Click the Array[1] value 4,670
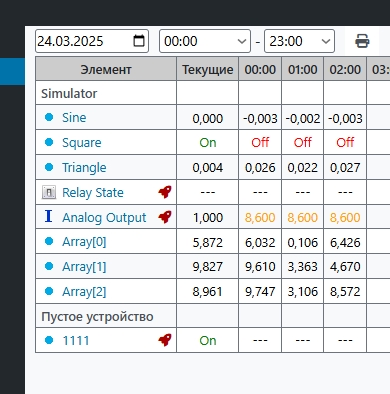Viewport: 390px width, 394px height. tap(345, 266)
